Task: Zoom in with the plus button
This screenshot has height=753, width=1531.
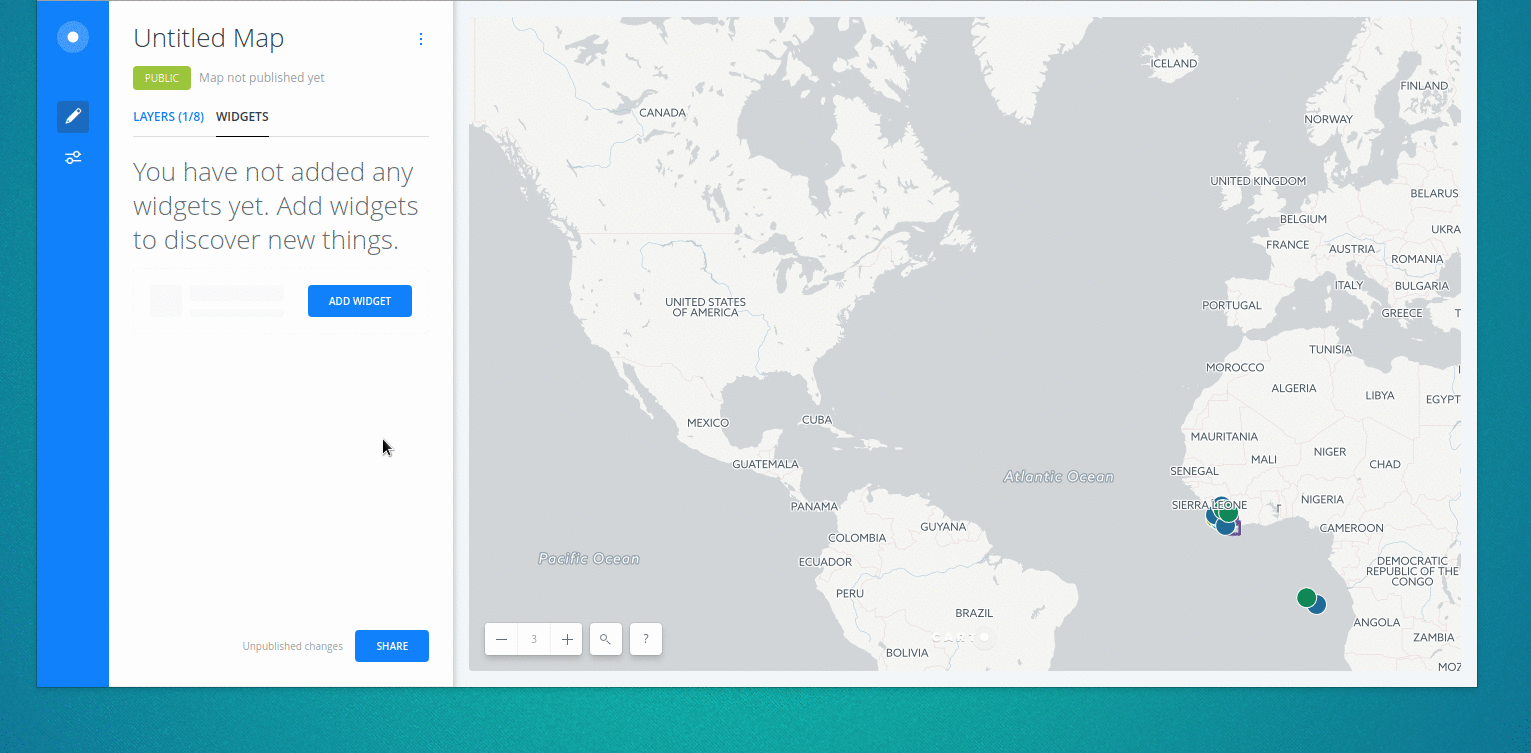Action: [x=567, y=639]
